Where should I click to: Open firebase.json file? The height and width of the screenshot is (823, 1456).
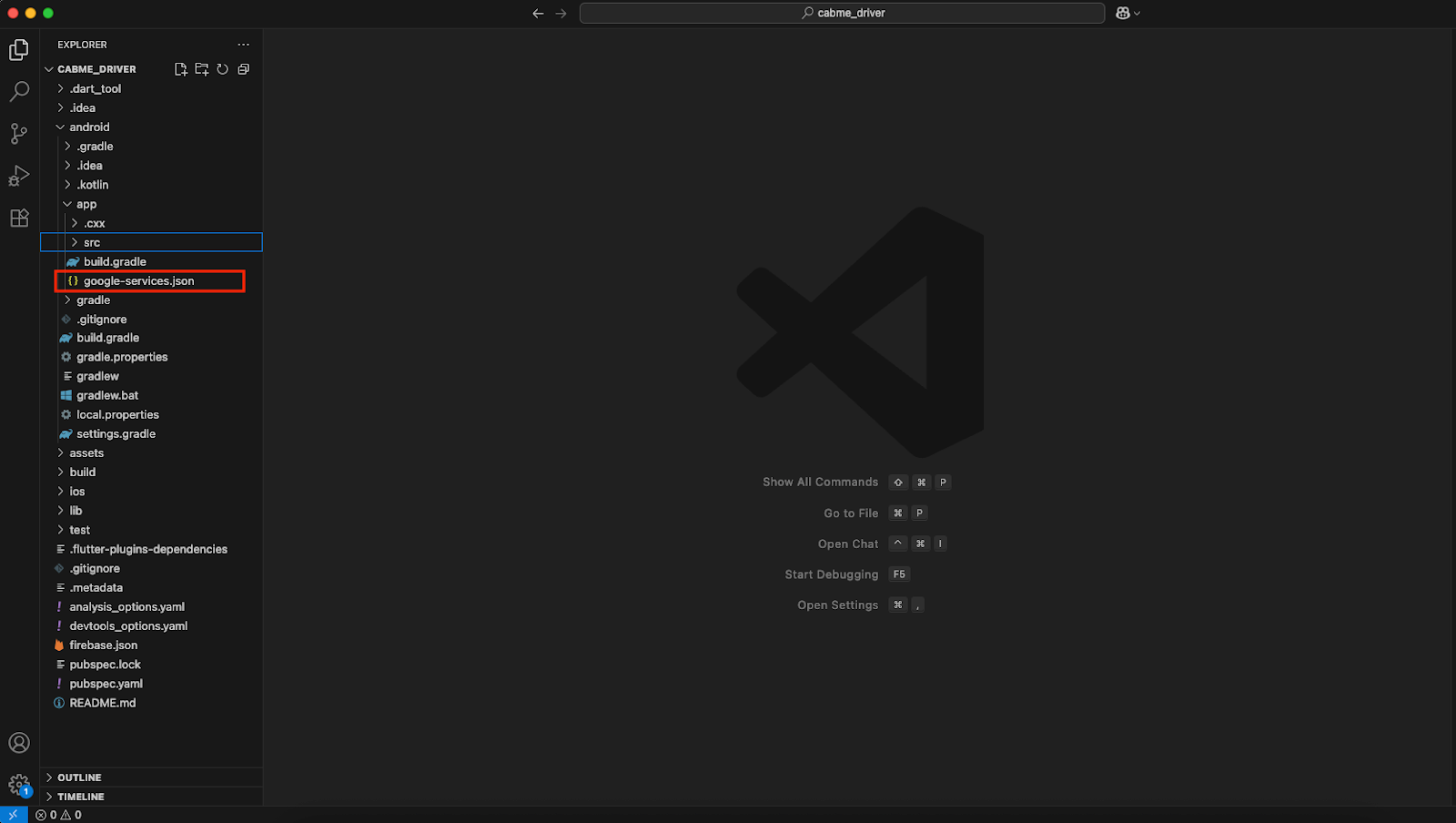151,645
